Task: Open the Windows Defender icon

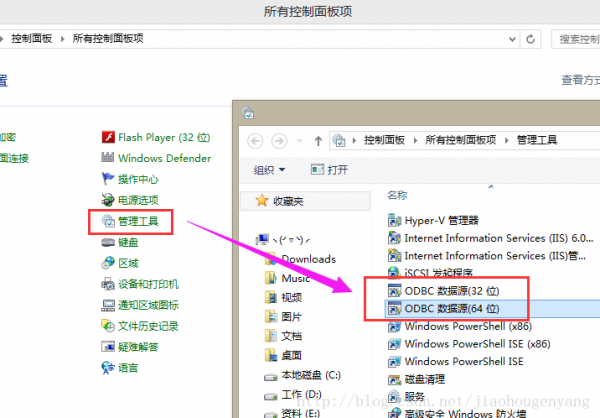Action: [108, 157]
